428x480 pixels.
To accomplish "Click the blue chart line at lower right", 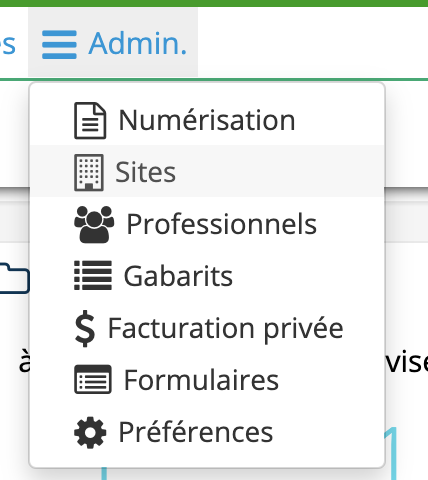I will point(392,453).
